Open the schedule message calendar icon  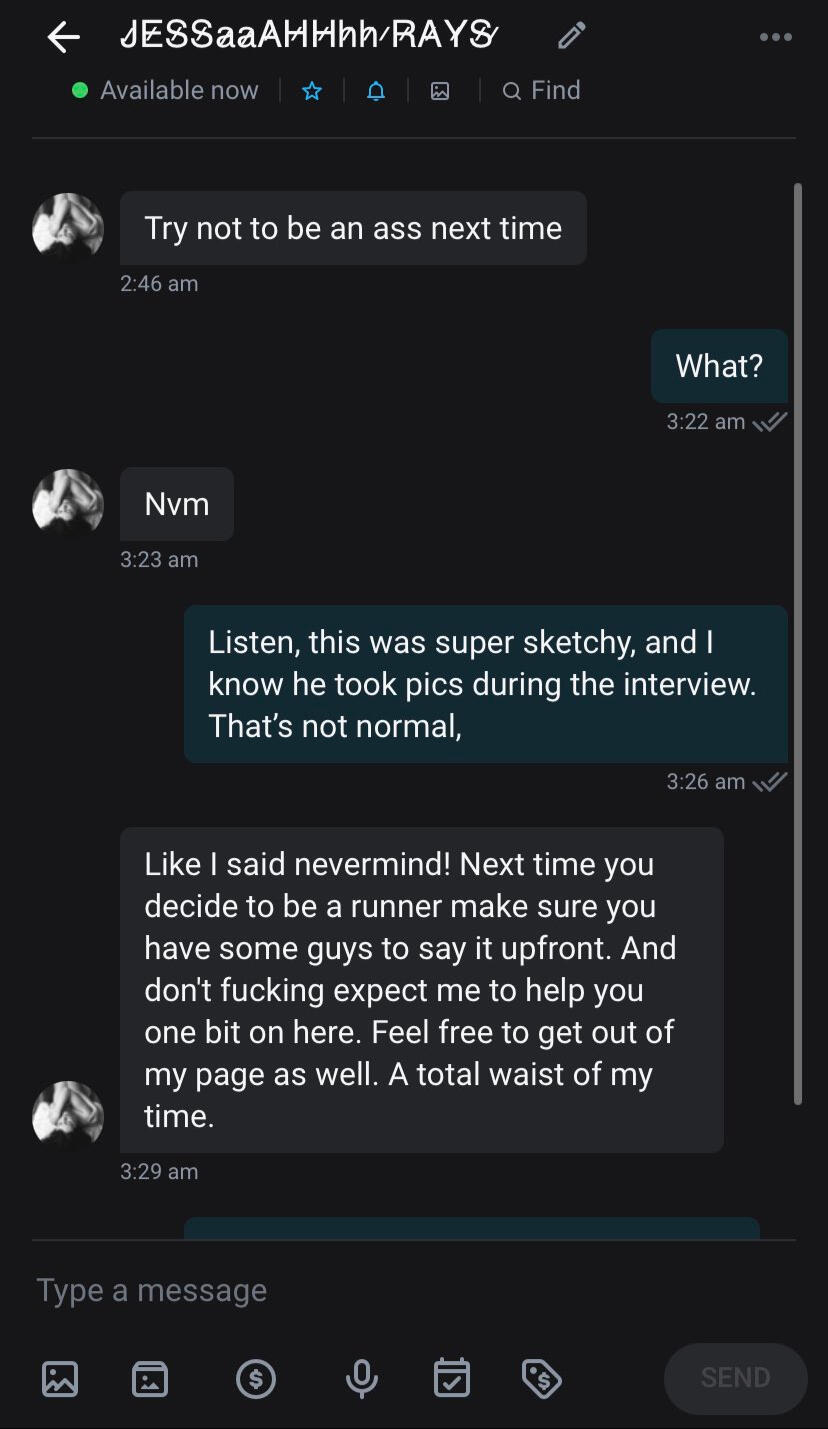tap(452, 1379)
